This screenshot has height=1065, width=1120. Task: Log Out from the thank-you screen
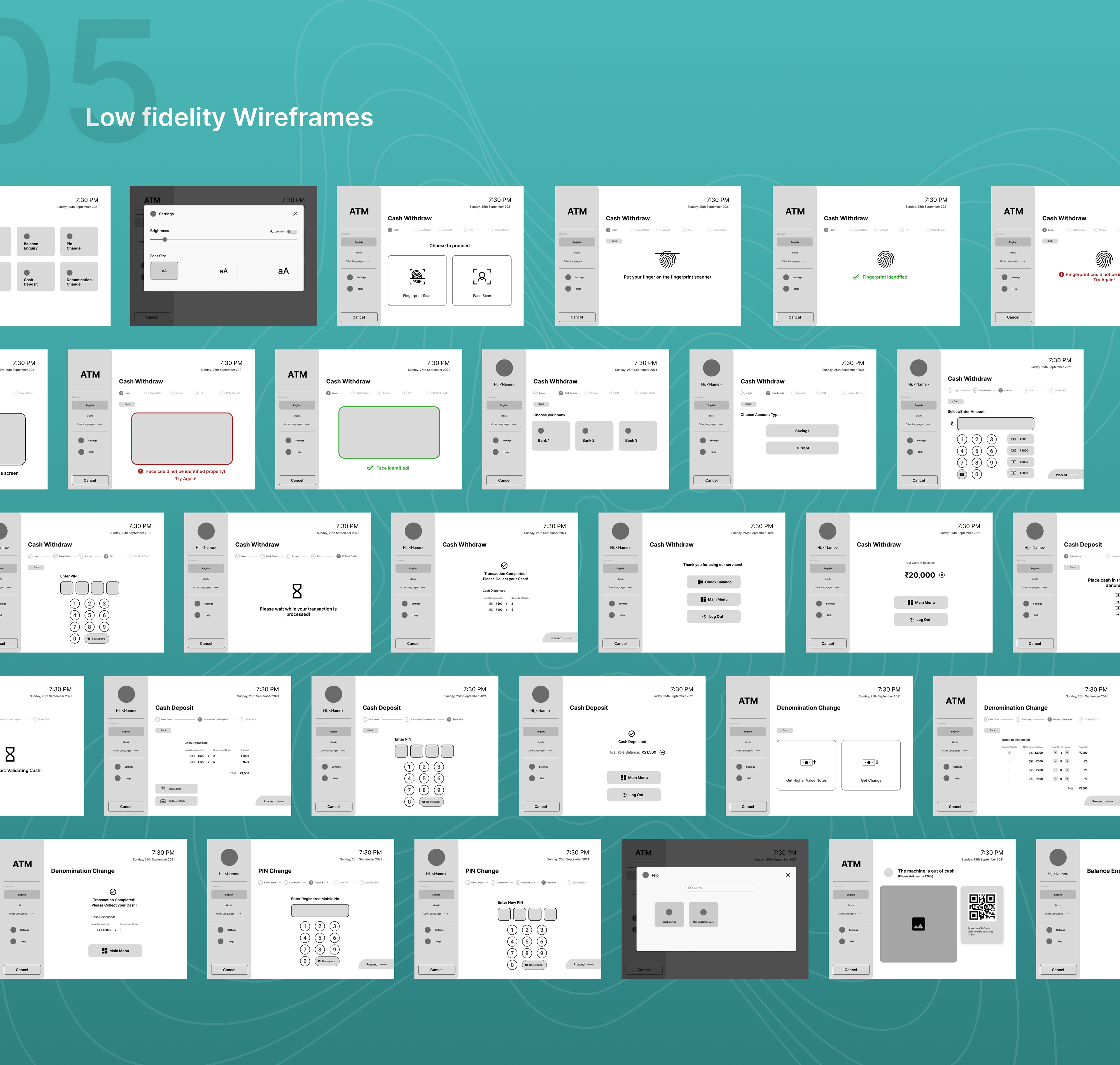click(714, 617)
